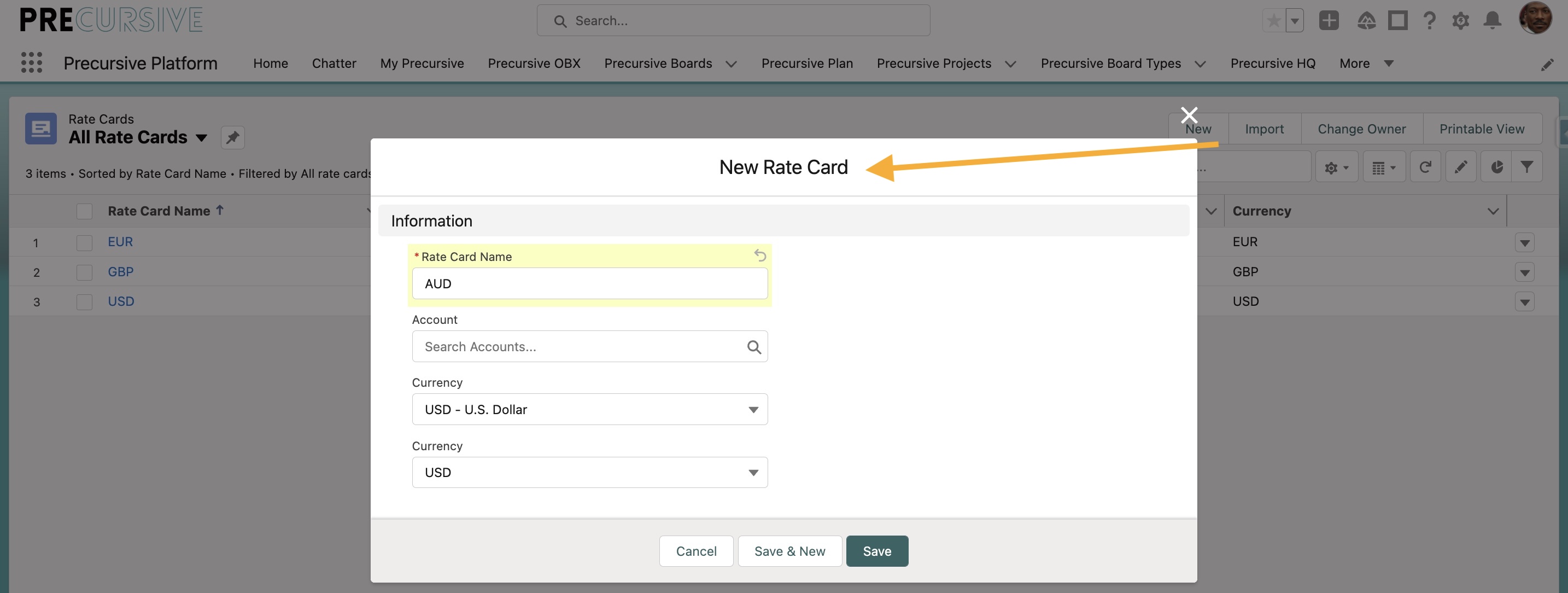Click the Import button
The image size is (1568, 593).
coord(1264,129)
